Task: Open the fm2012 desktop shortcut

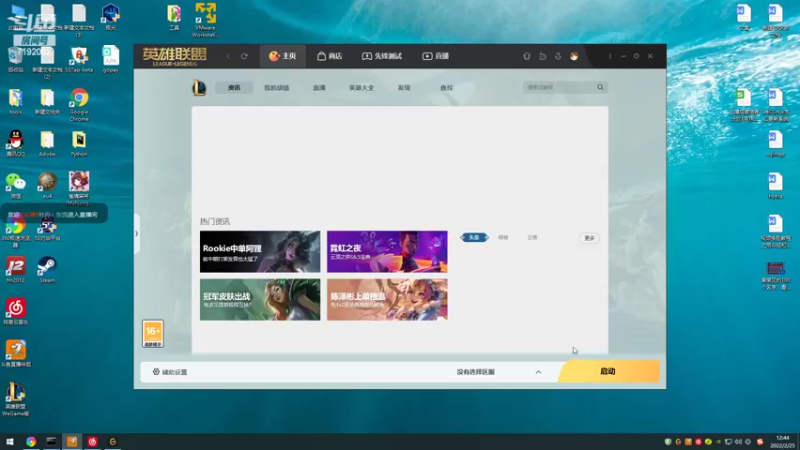Action: click(x=16, y=269)
